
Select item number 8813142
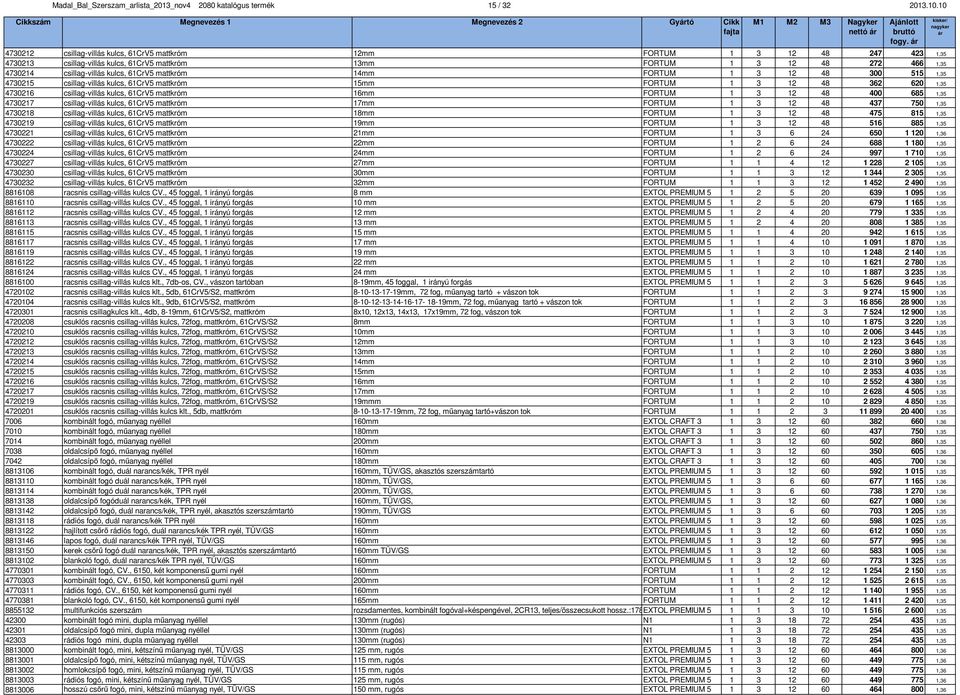[x=20, y=511]
